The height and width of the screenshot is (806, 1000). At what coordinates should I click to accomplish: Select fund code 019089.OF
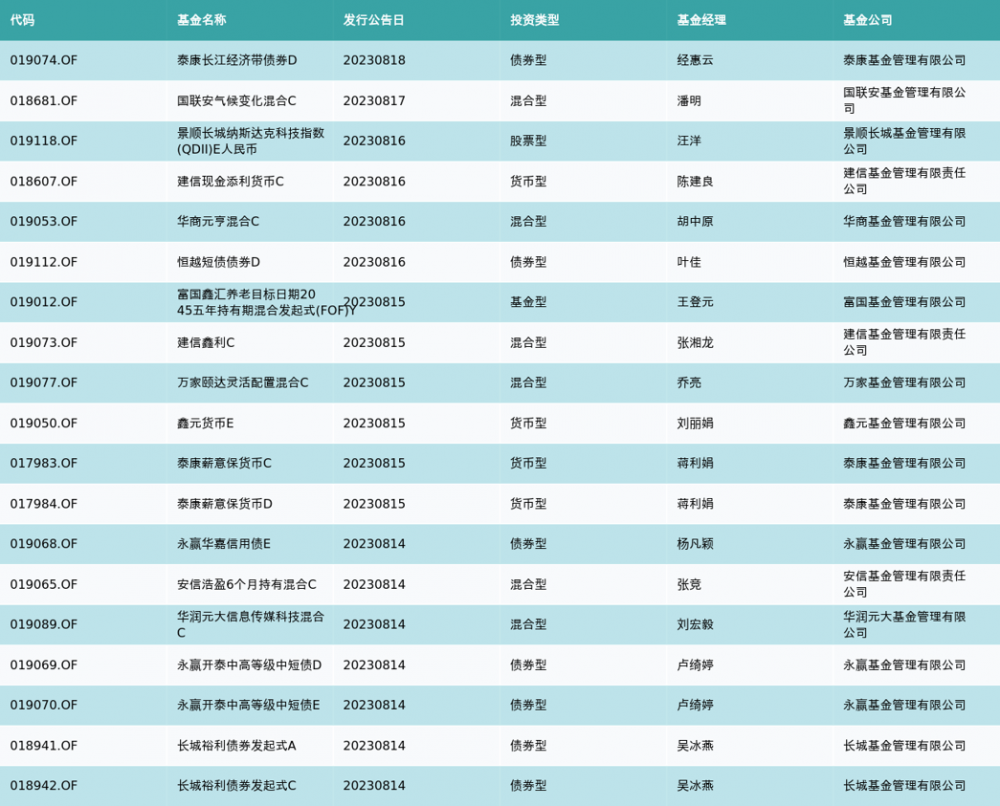tap(43, 625)
